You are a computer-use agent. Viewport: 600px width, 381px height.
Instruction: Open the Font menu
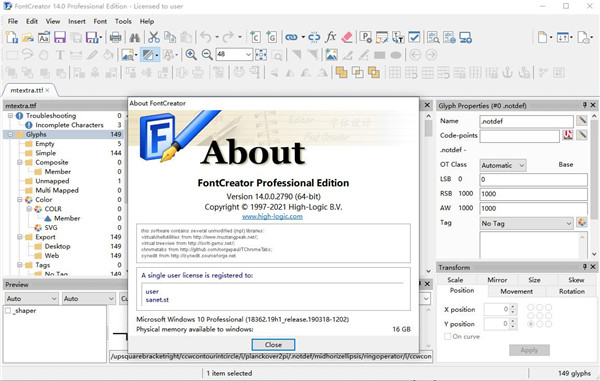pos(100,21)
